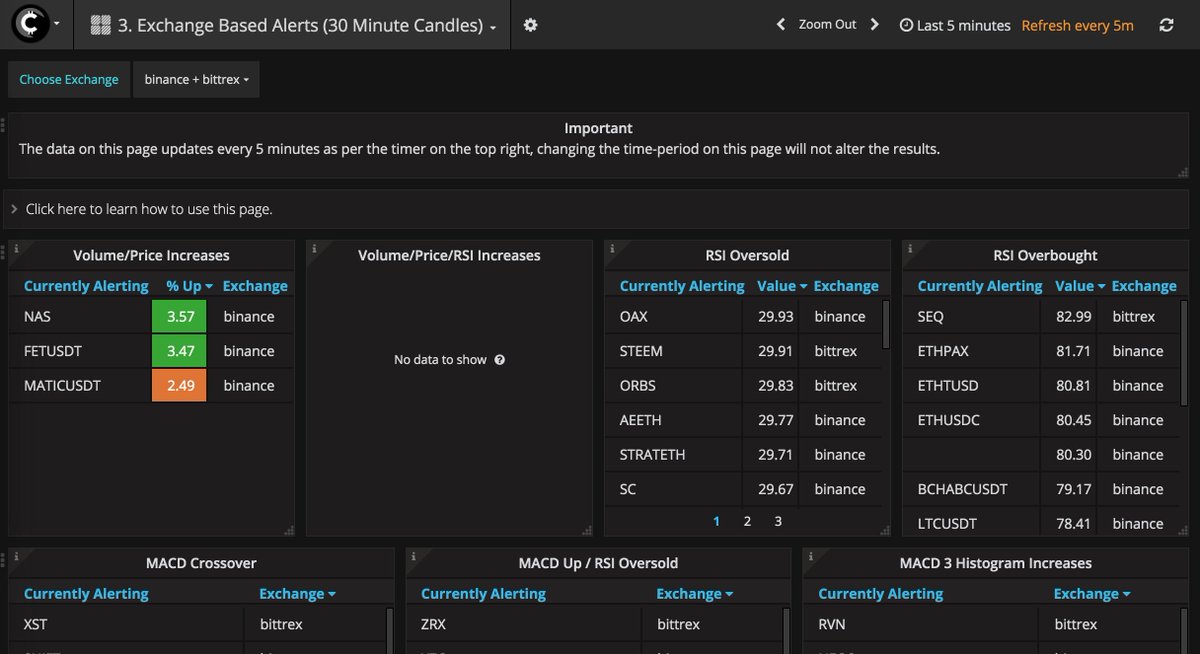This screenshot has width=1200, height=654.
Task: Sort Volume/Price Increases by % Up column
Action: pyautogui.click(x=189, y=286)
